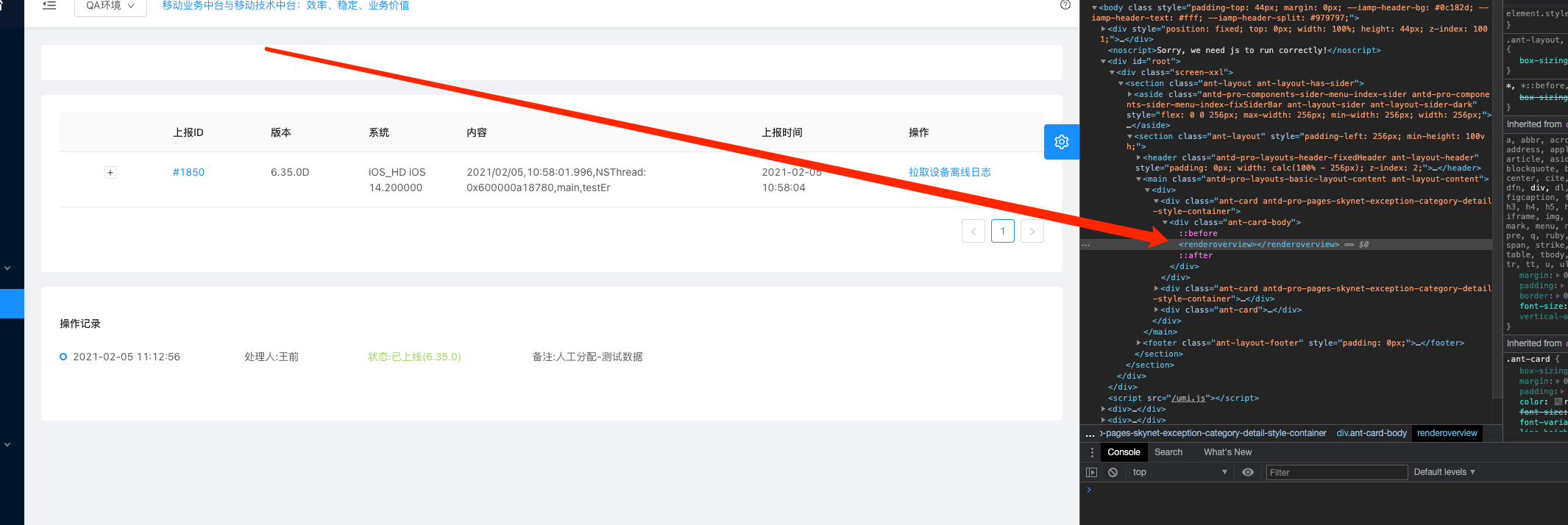Screen dimensions: 1568x525
Task: Expand the fixed-position div under body
Action: click(1103, 29)
